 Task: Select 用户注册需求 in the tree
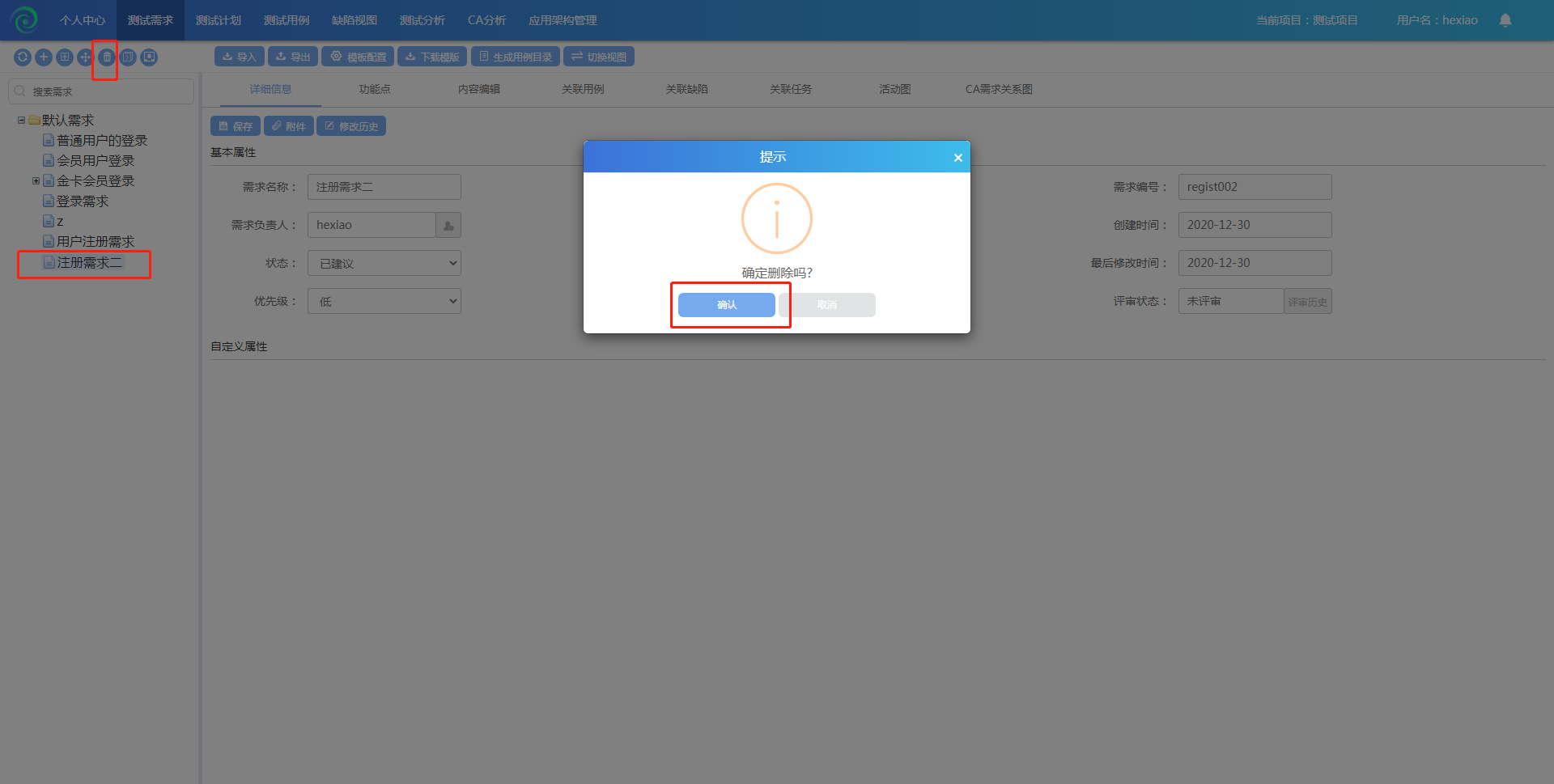[96, 242]
